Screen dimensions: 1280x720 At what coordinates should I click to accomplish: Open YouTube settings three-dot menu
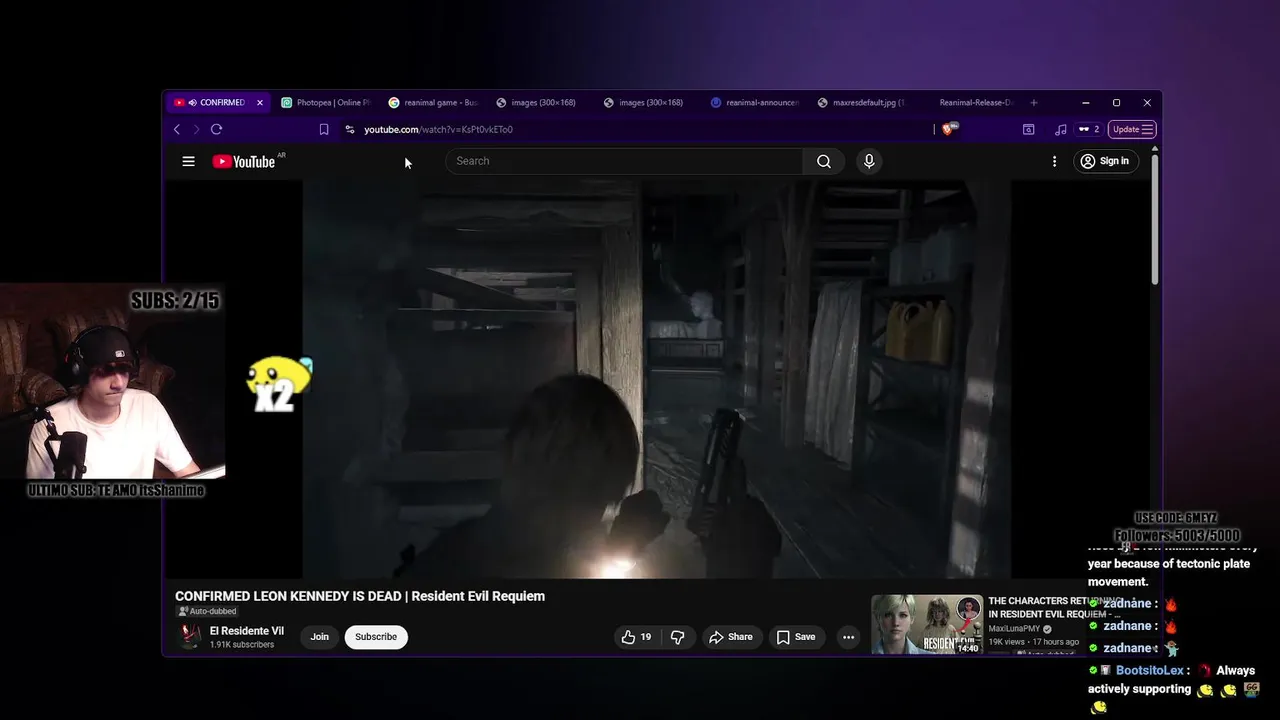coord(1054,161)
